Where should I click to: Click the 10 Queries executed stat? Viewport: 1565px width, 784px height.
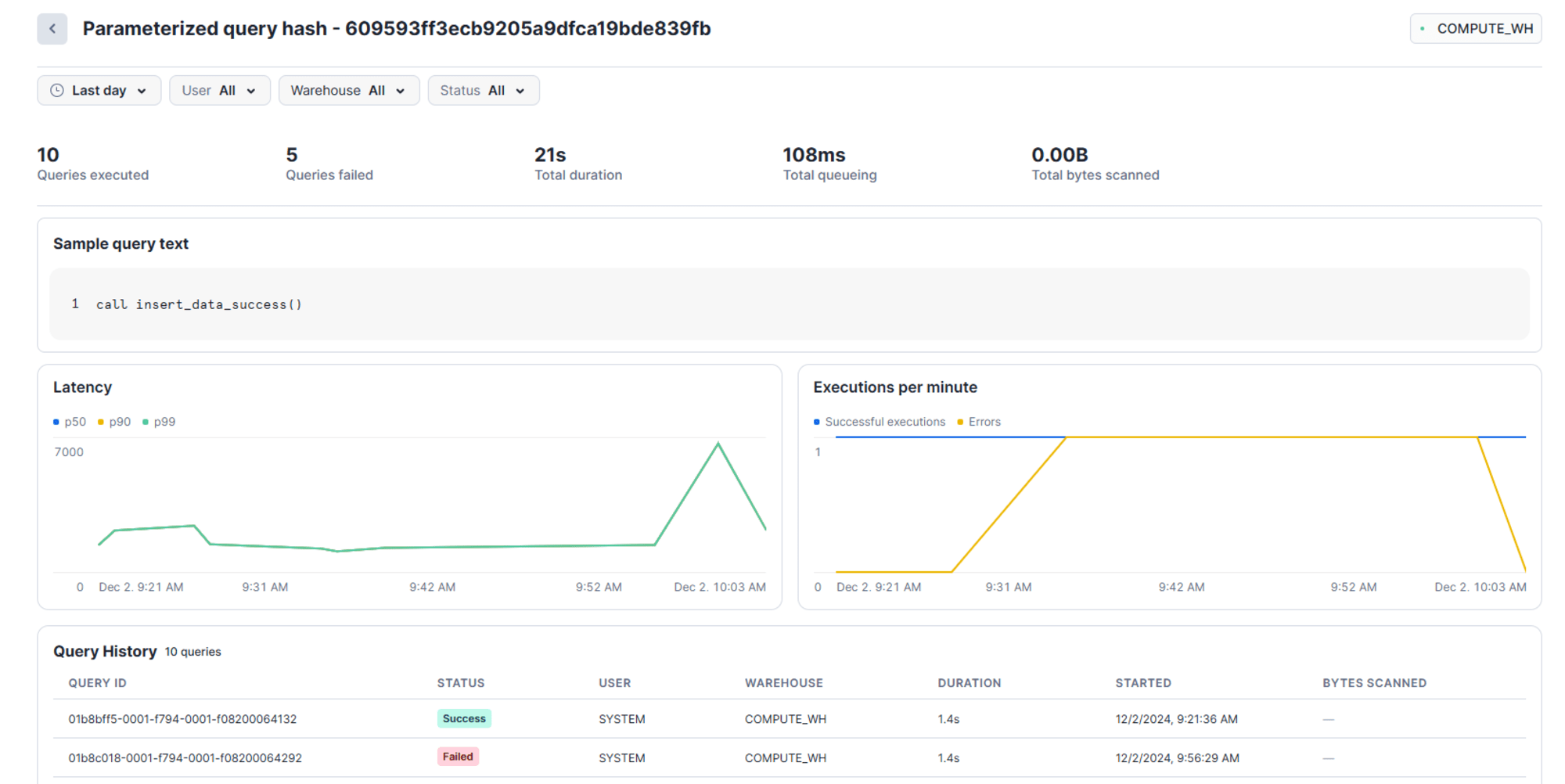(x=93, y=164)
